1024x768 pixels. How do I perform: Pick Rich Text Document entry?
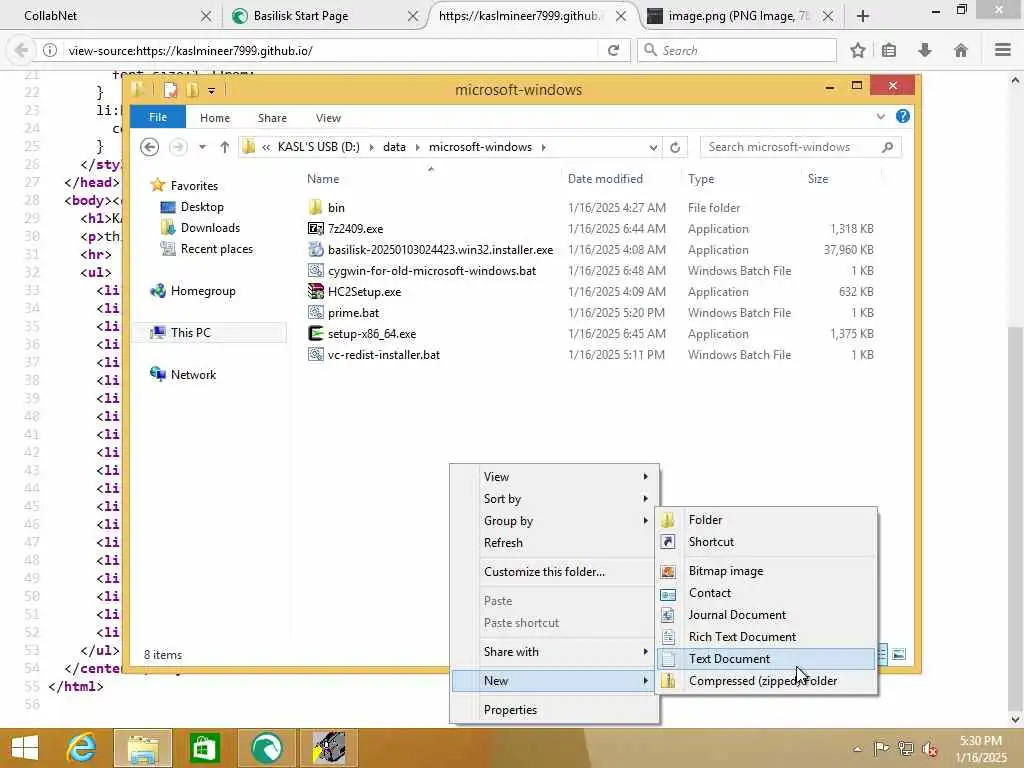(765, 637)
